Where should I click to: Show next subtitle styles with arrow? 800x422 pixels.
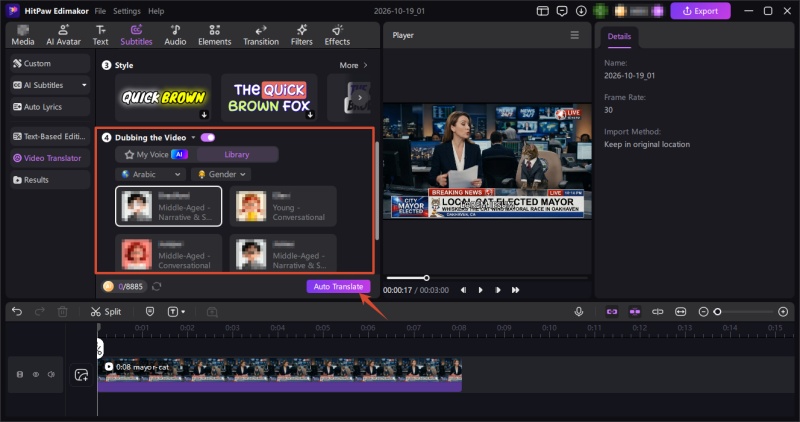(x=360, y=97)
